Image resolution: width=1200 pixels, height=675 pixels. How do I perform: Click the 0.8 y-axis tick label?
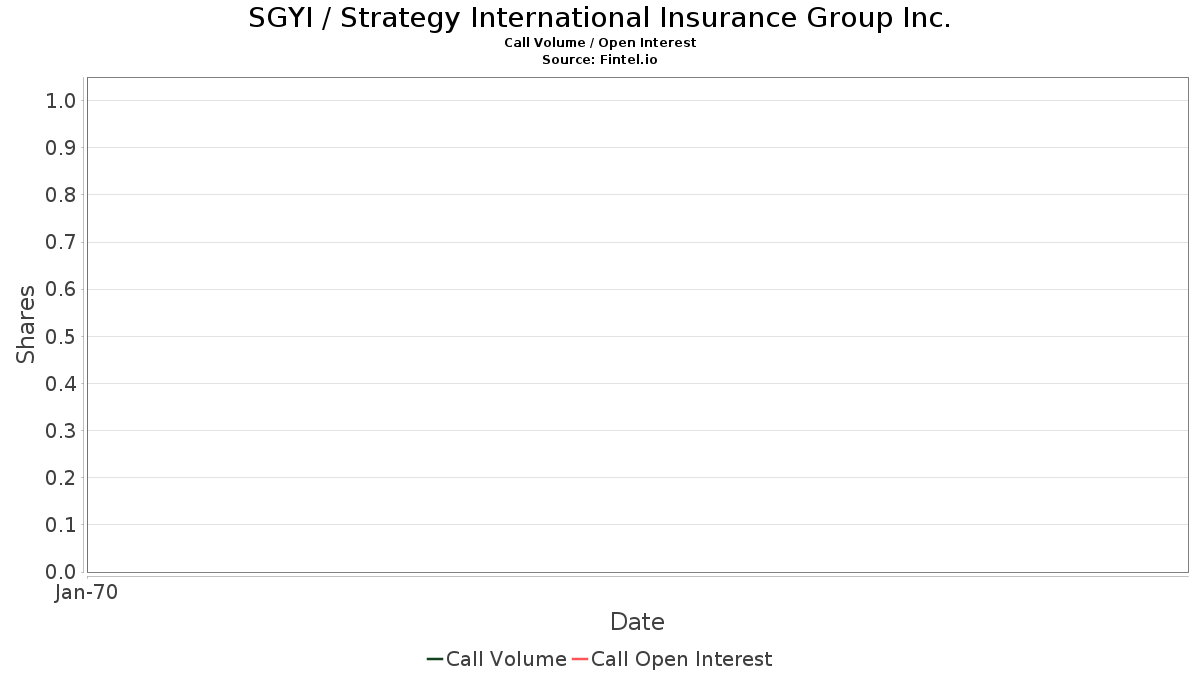tap(61, 195)
